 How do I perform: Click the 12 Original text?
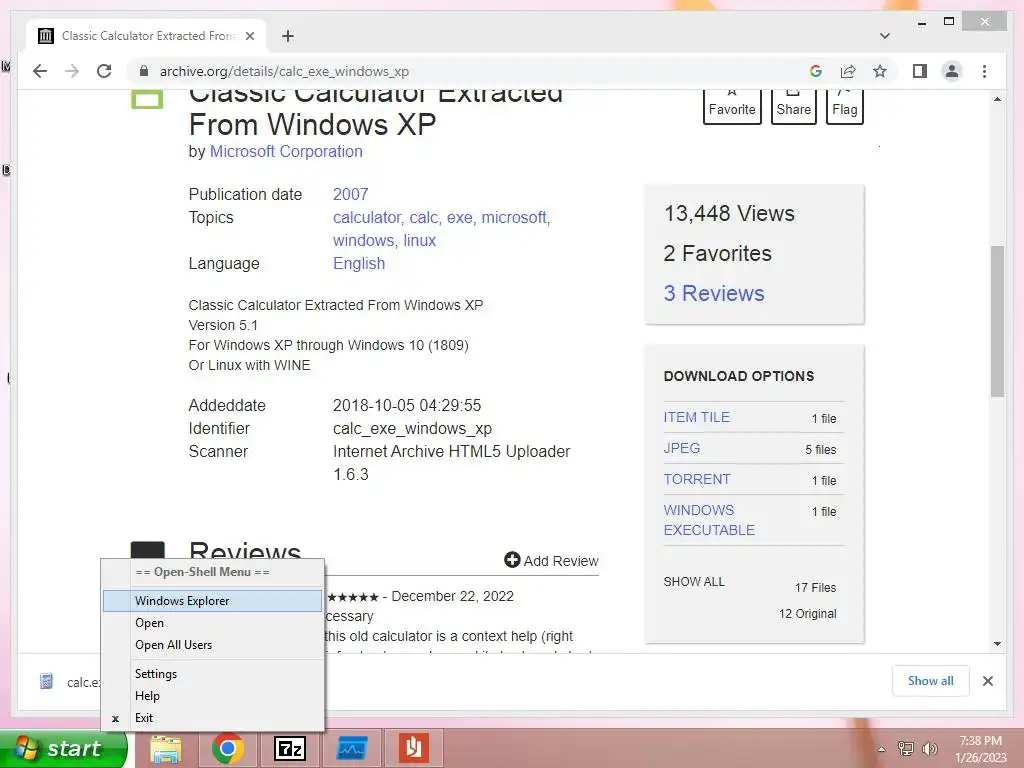tap(807, 614)
